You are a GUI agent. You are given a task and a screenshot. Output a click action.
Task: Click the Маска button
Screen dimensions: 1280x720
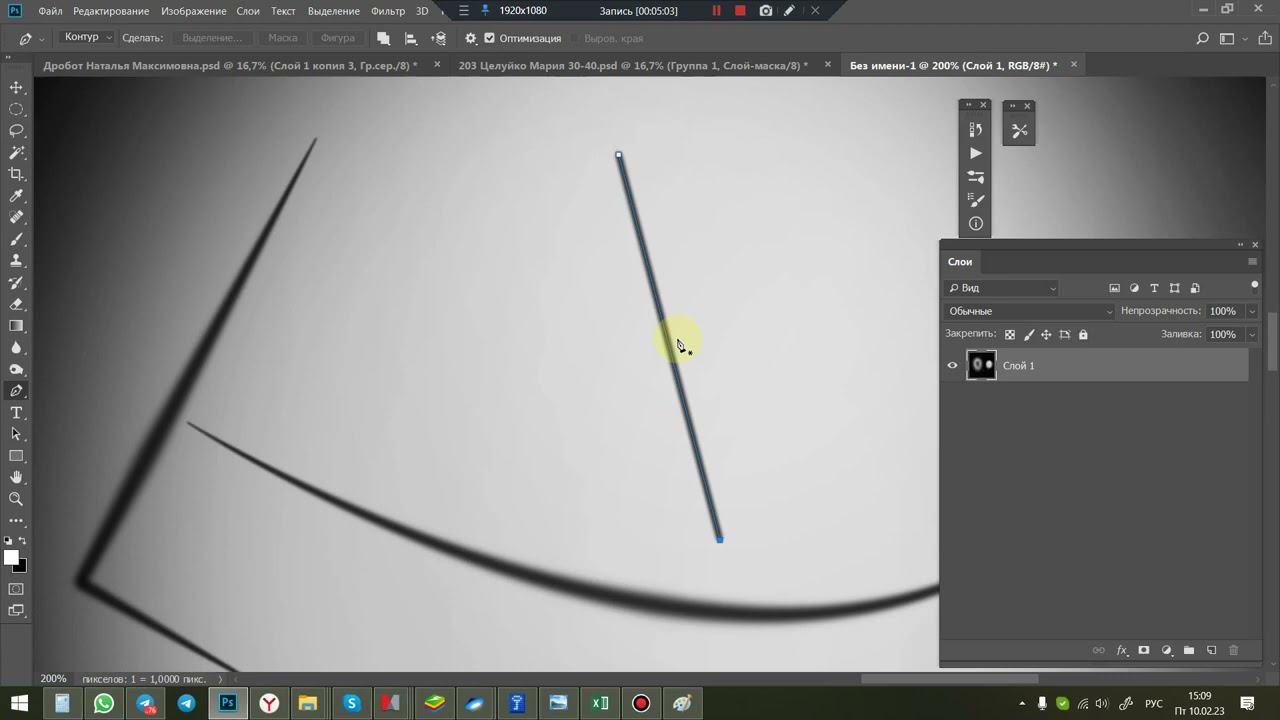pyautogui.click(x=283, y=38)
